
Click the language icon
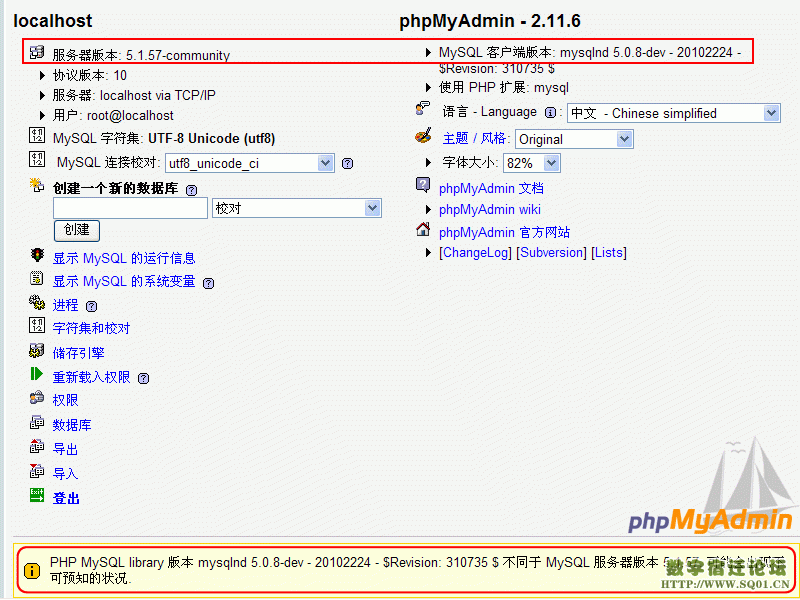(423, 108)
